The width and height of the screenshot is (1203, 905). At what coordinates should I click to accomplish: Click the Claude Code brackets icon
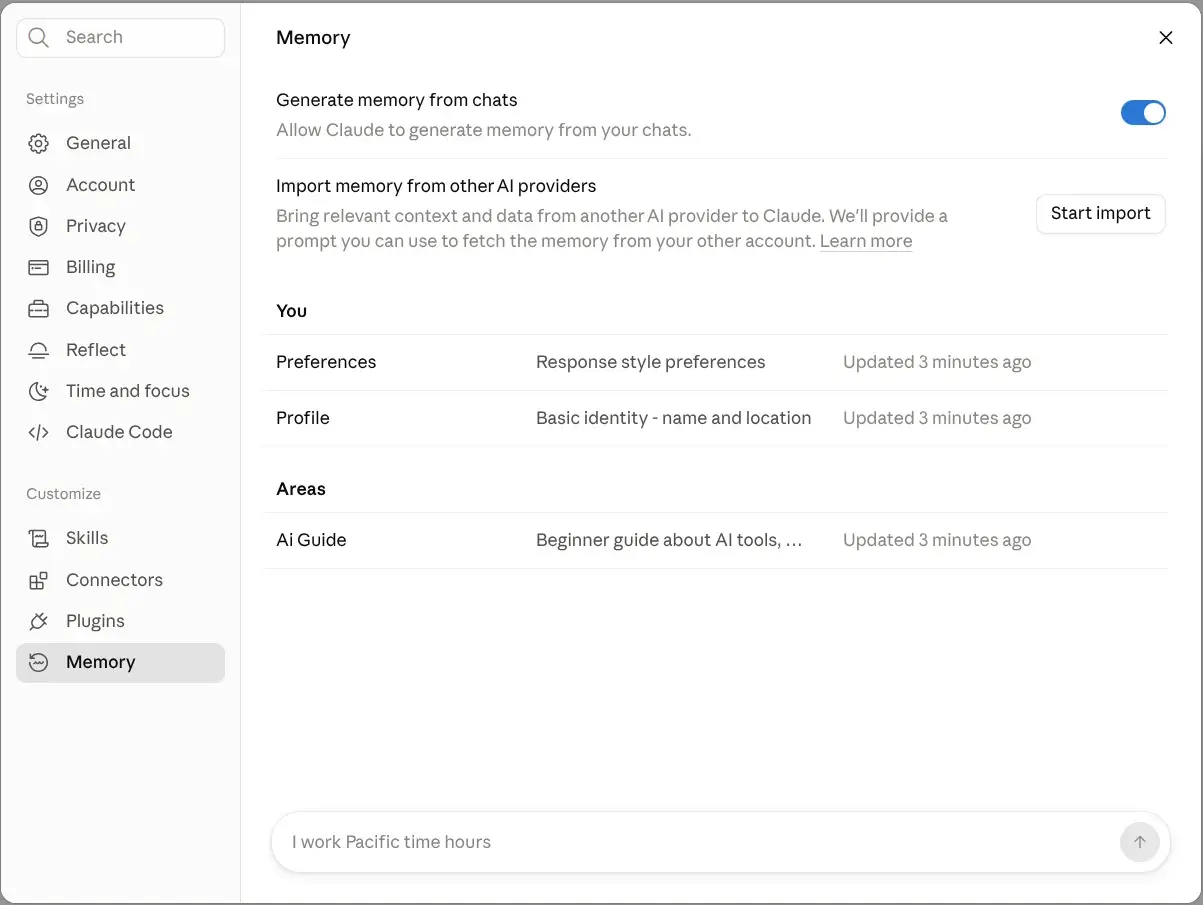coord(38,433)
